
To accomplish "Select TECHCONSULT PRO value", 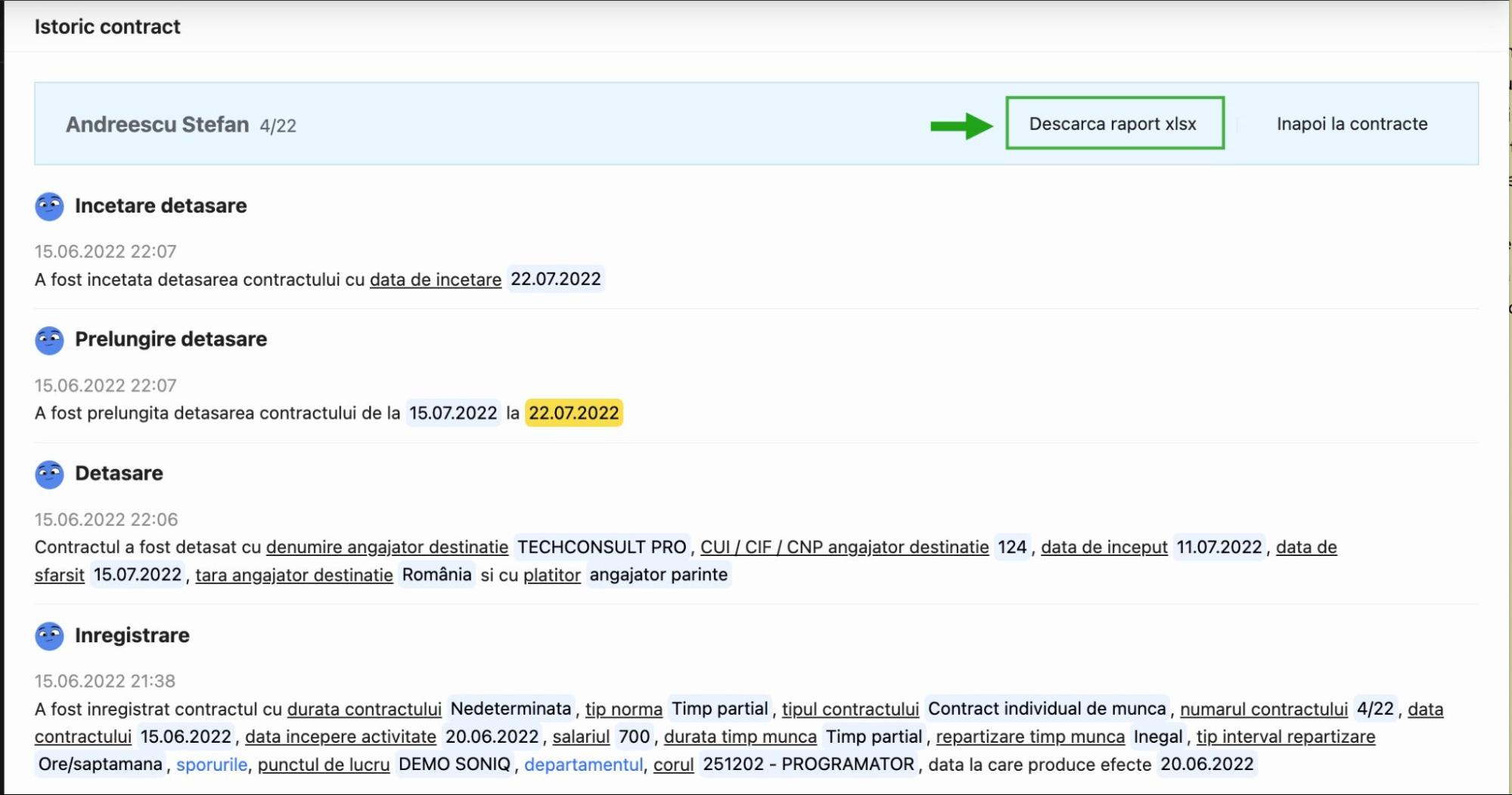I will 601,547.
